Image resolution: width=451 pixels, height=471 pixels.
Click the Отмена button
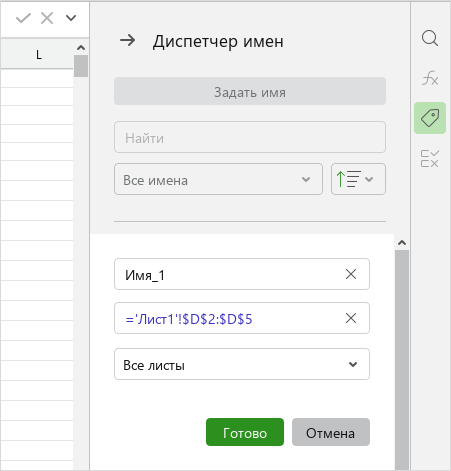coord(331,432)
